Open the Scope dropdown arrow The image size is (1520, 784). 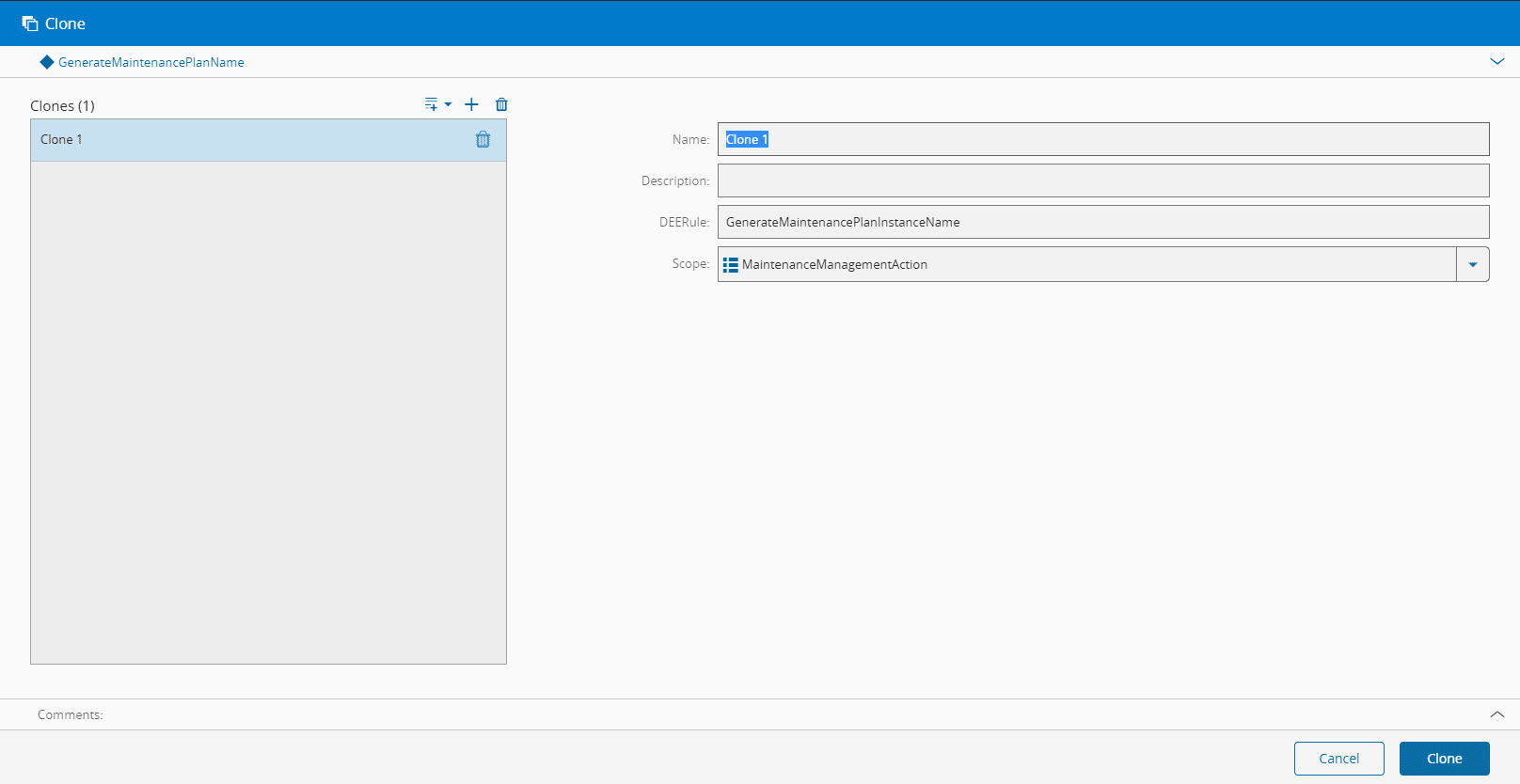[1472, 265]
